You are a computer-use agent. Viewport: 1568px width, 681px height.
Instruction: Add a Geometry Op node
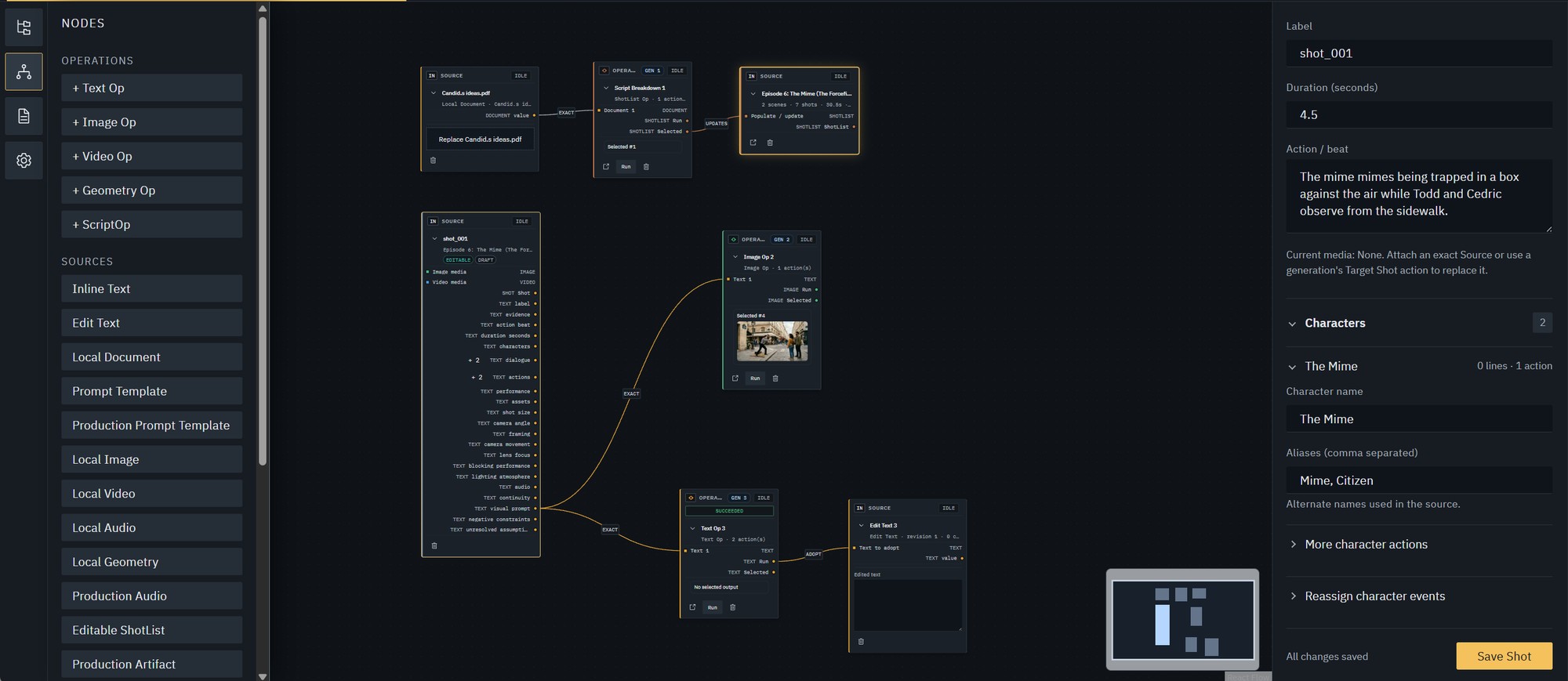151,190
